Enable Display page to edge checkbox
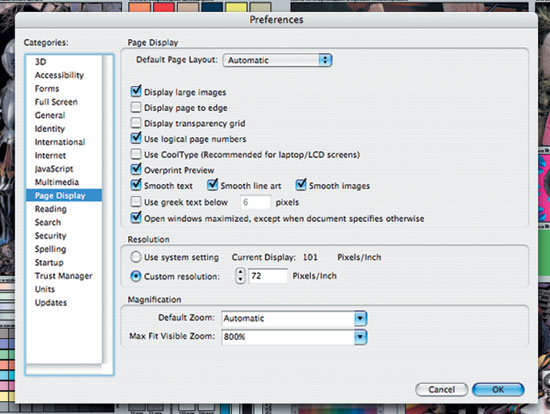The image size is (550, 414). (x=136, y=107)
